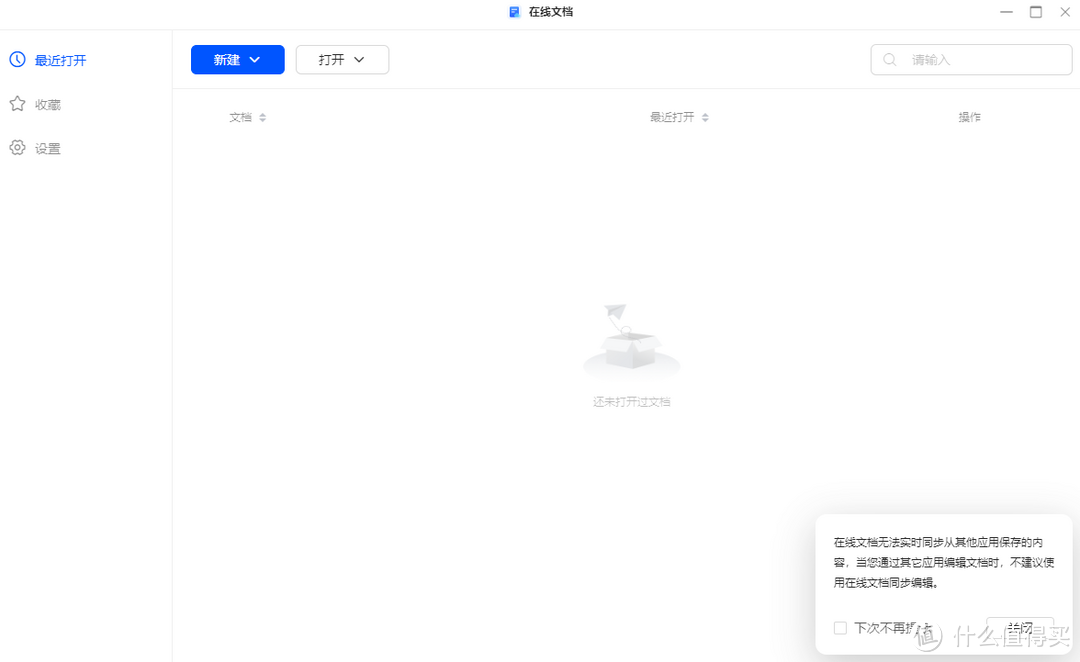Select the clock icon beside 最近打开
Image resolution: width=1080 pixels, height=662 pixels.
pos(16,59)
